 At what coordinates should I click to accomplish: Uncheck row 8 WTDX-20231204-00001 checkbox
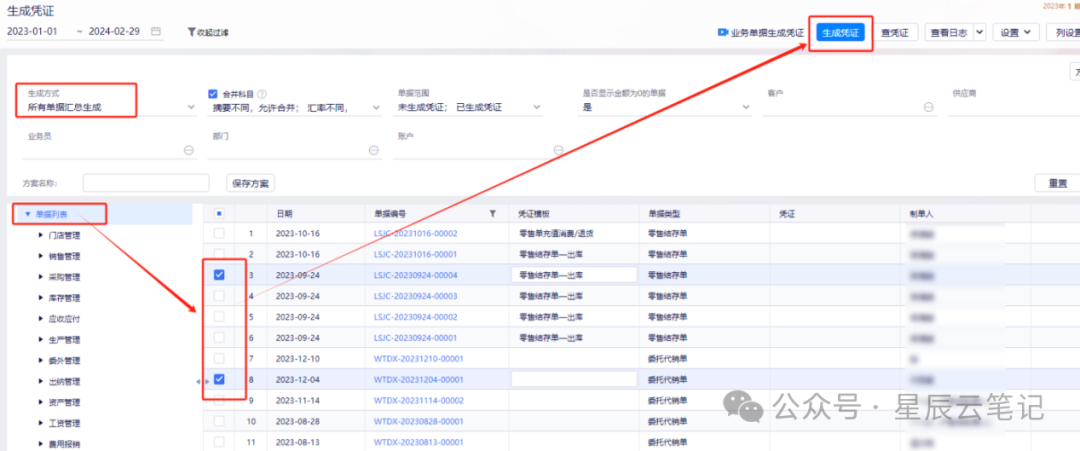(x=219, y=379)
